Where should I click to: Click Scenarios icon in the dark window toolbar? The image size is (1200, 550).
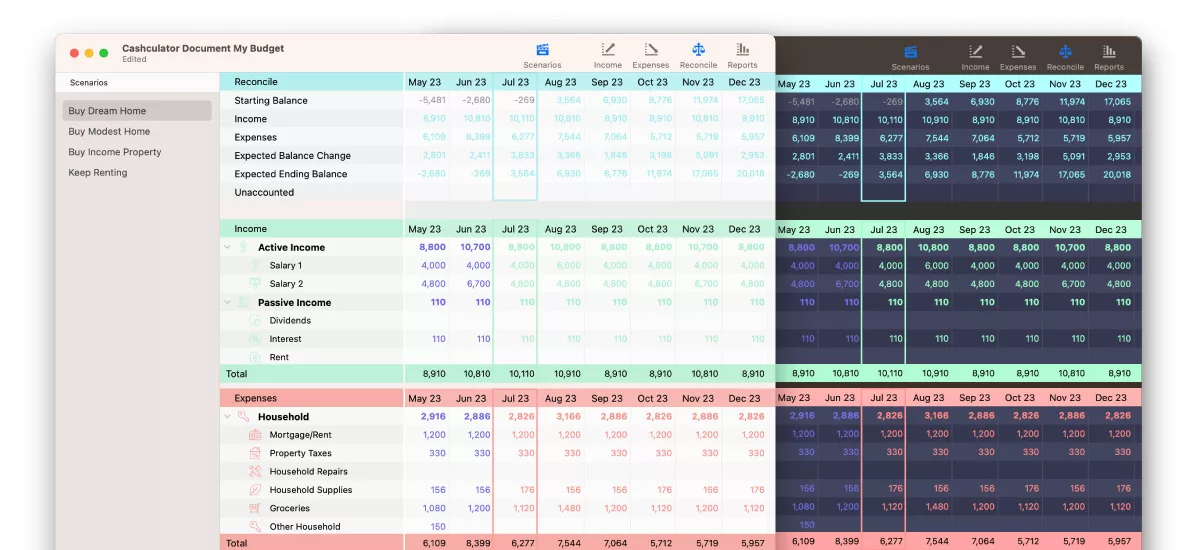click(x=910, y=52)
